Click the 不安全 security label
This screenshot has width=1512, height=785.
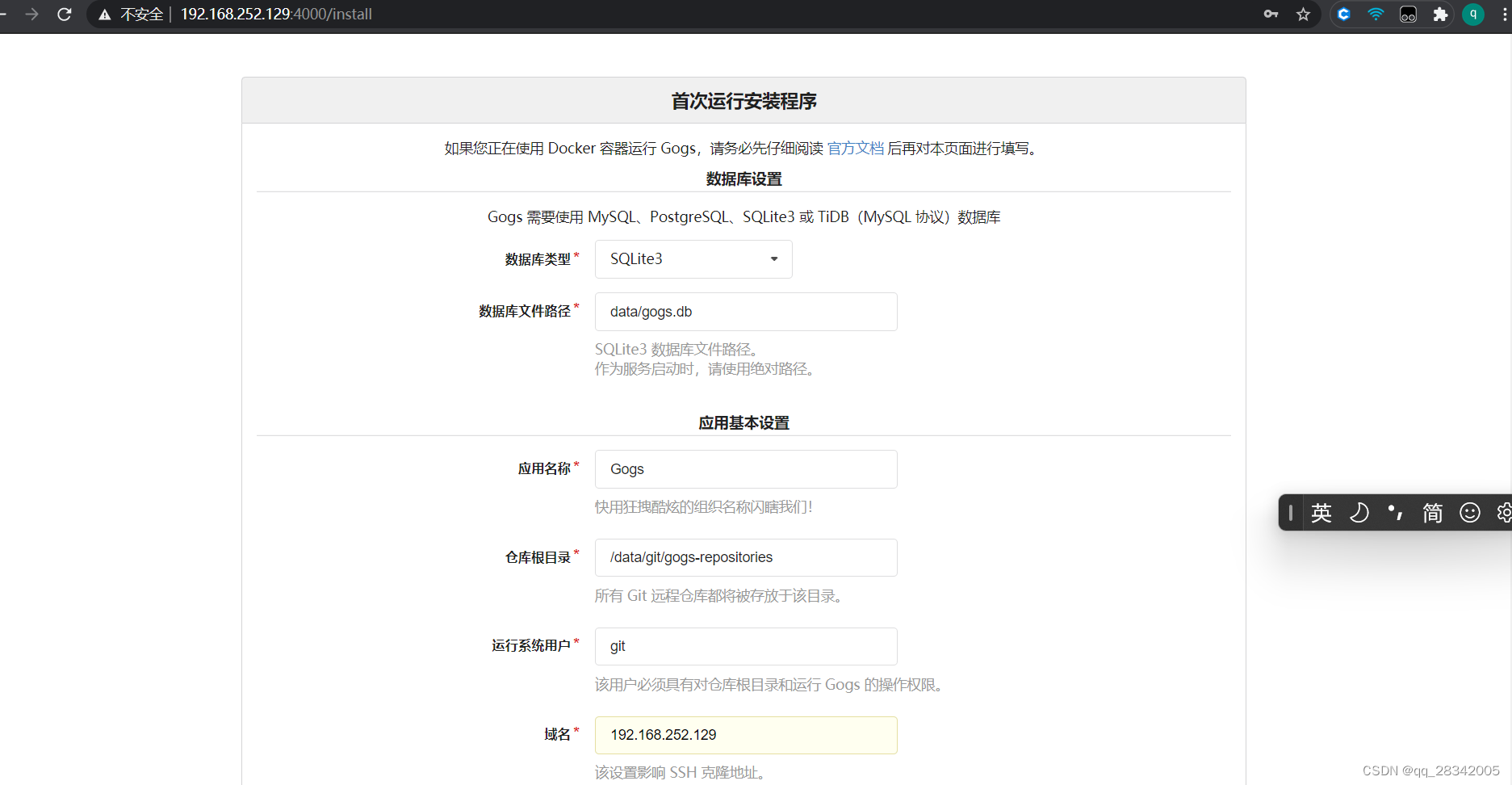tap(141, 15)
